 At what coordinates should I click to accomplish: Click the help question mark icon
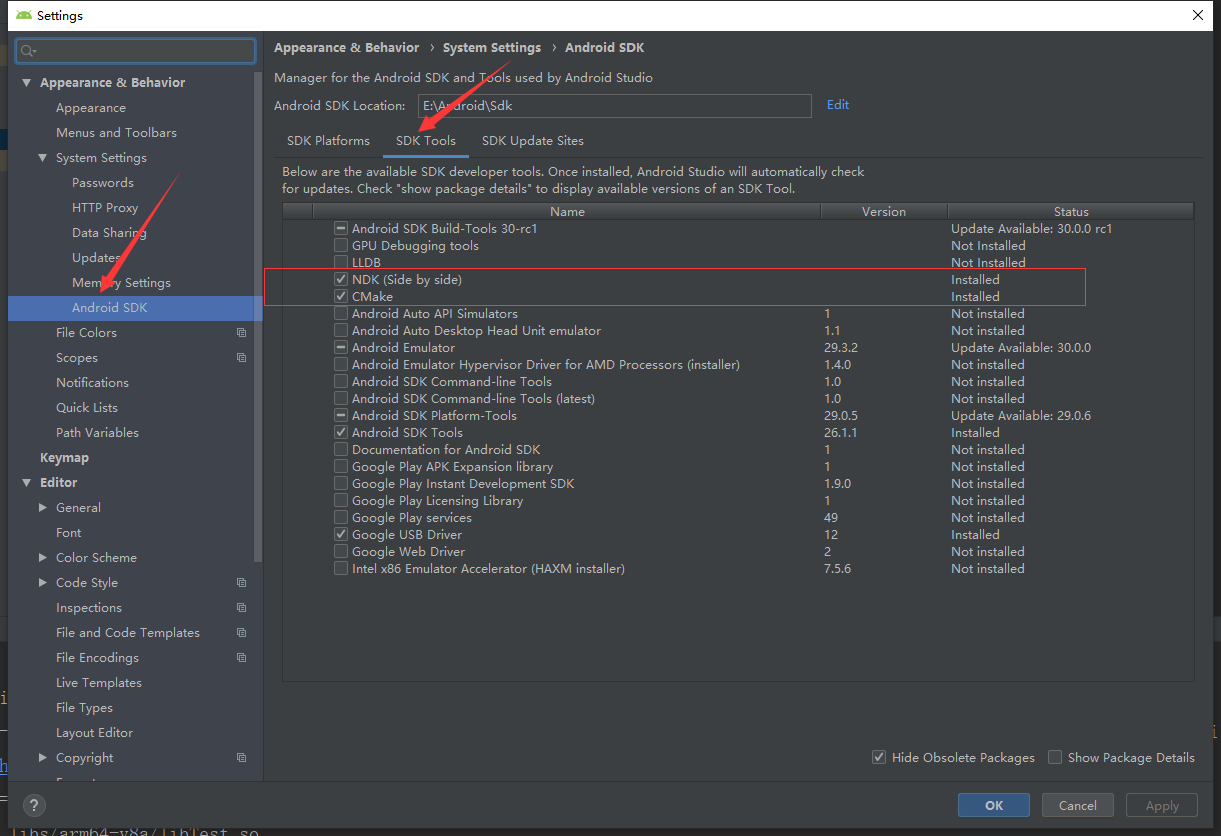click(x=34, y=806)
